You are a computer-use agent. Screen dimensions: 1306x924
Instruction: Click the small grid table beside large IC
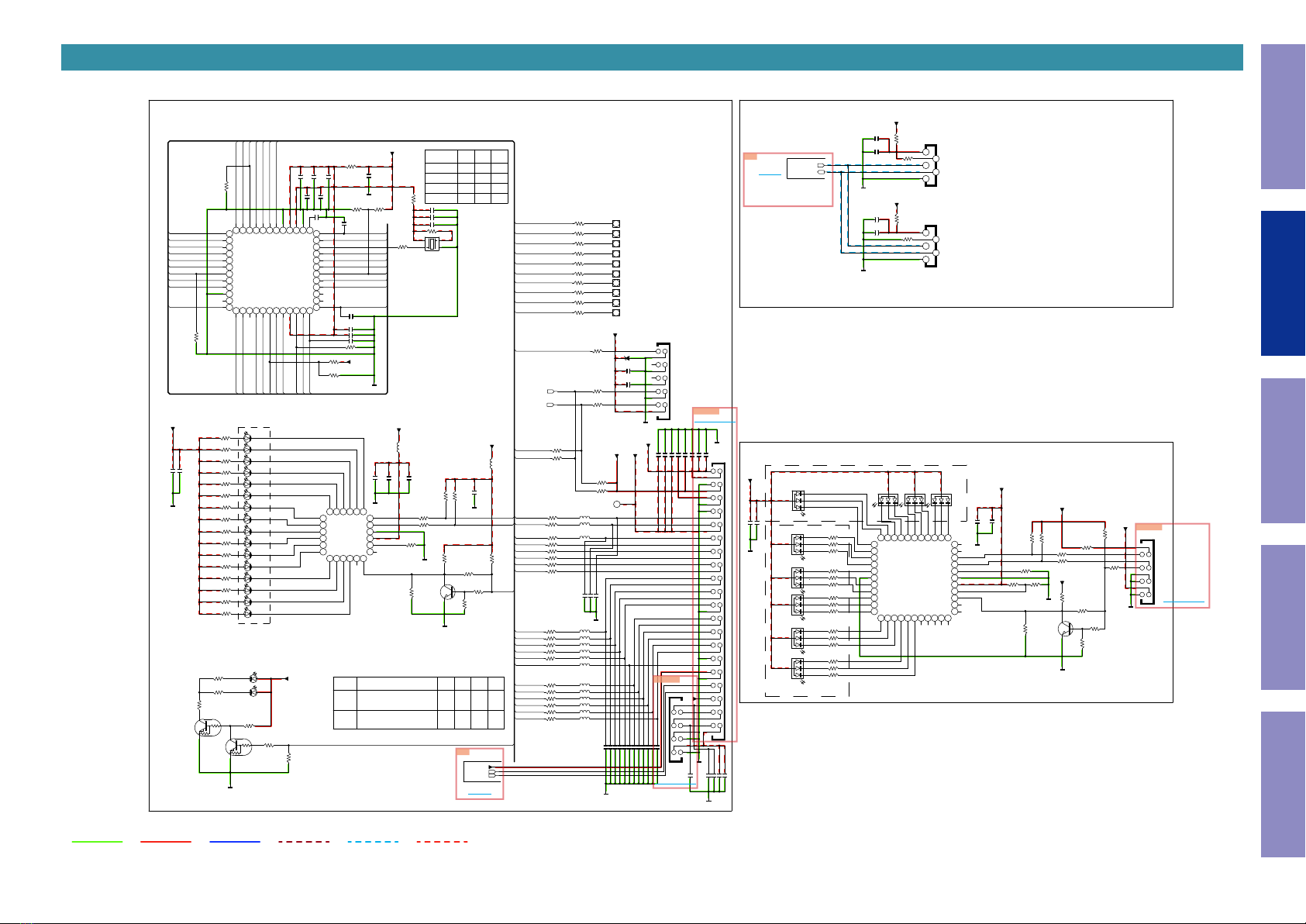tap(467, 177)
